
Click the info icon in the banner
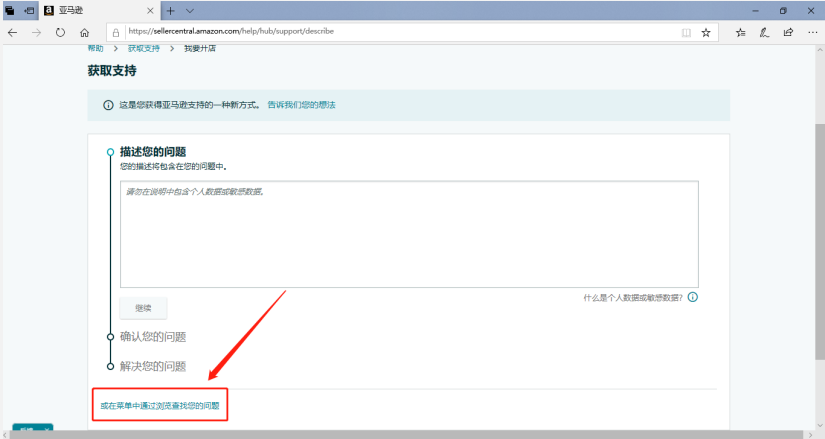tap(108, 105)
